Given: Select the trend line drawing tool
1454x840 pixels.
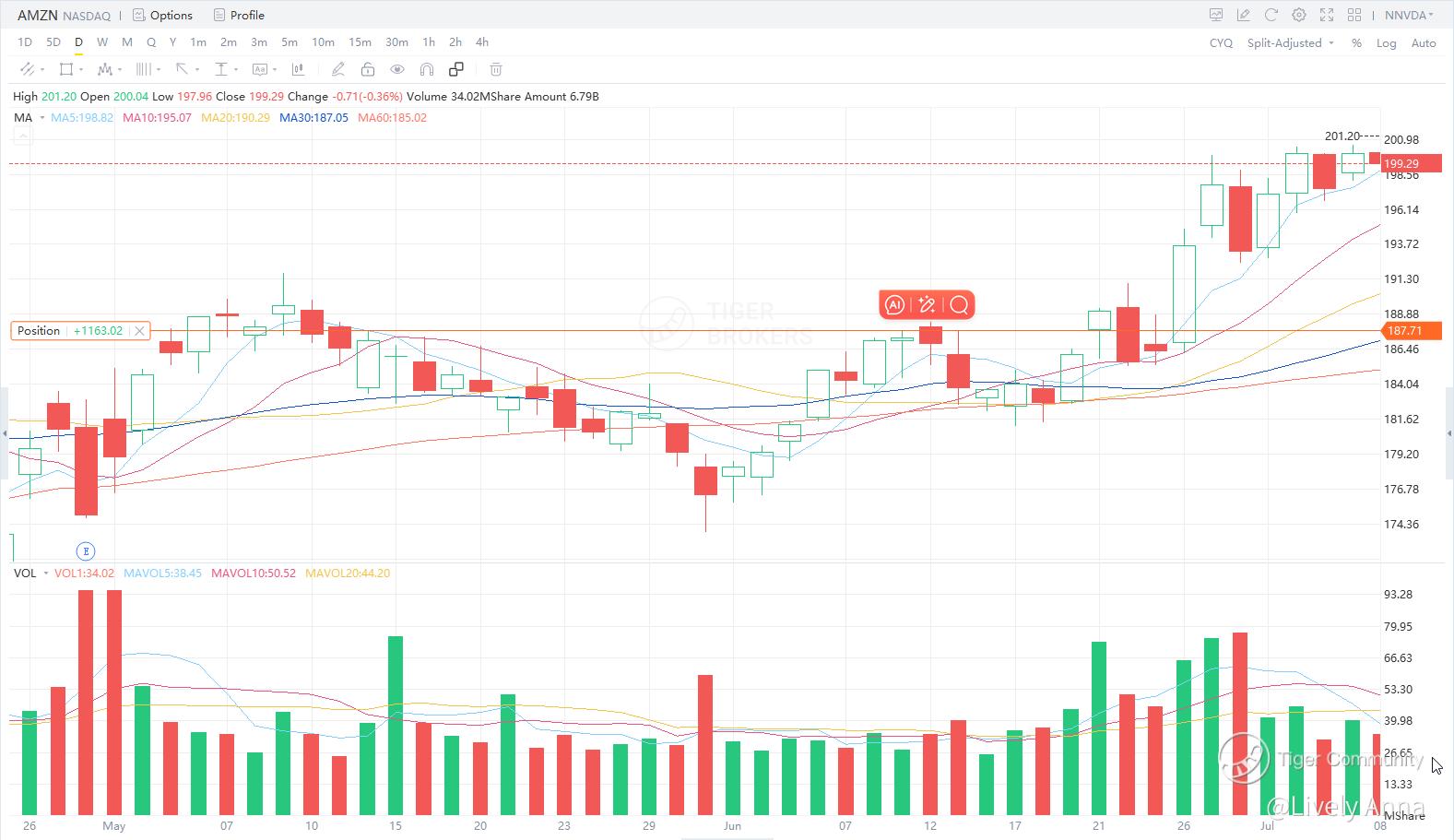Looking at the screenshot, I should pos(27,69).
